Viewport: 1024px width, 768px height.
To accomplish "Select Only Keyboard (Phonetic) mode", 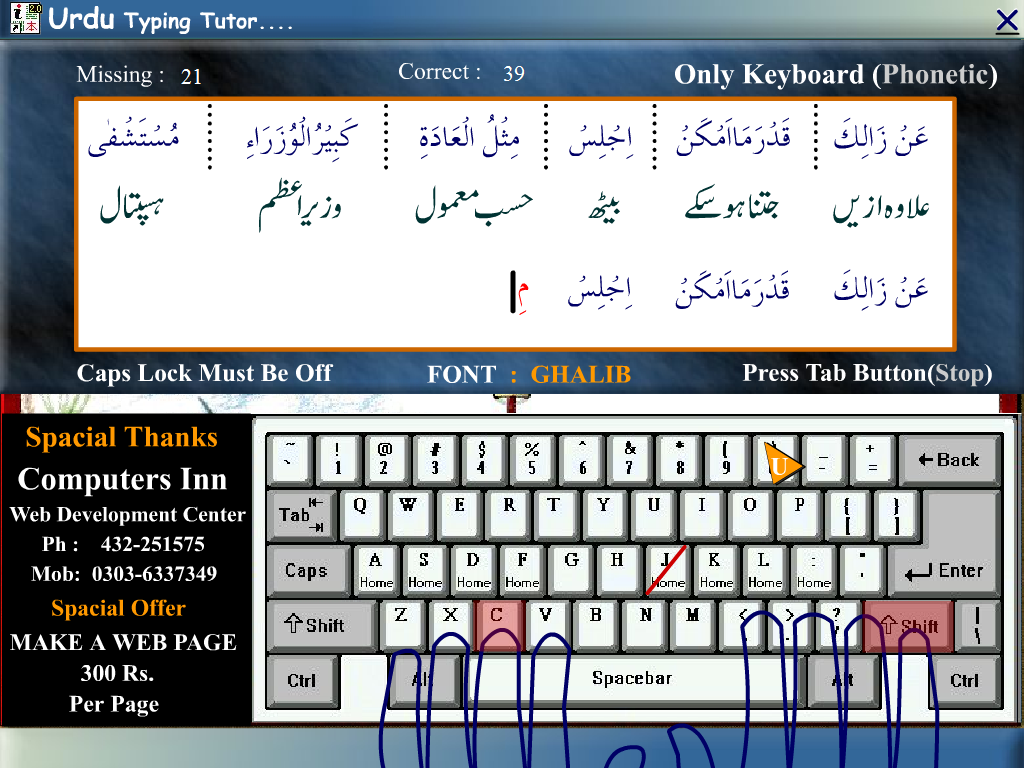I will (x=837, y=74).
